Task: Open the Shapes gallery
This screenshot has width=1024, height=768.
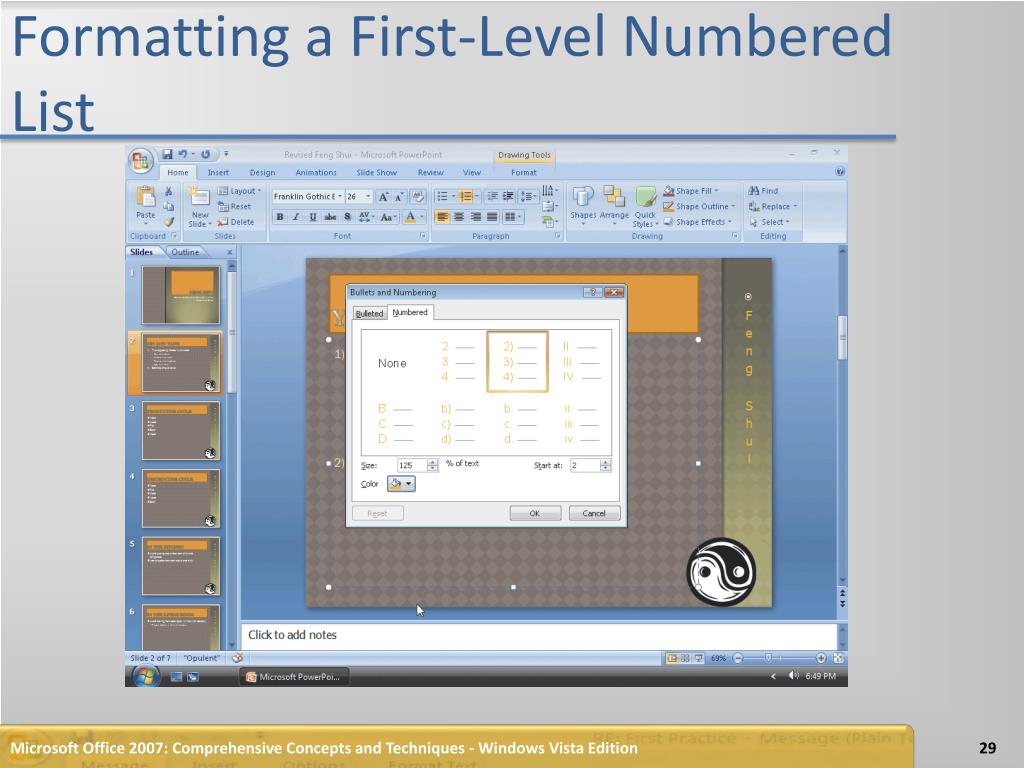Action: [583, 204]
